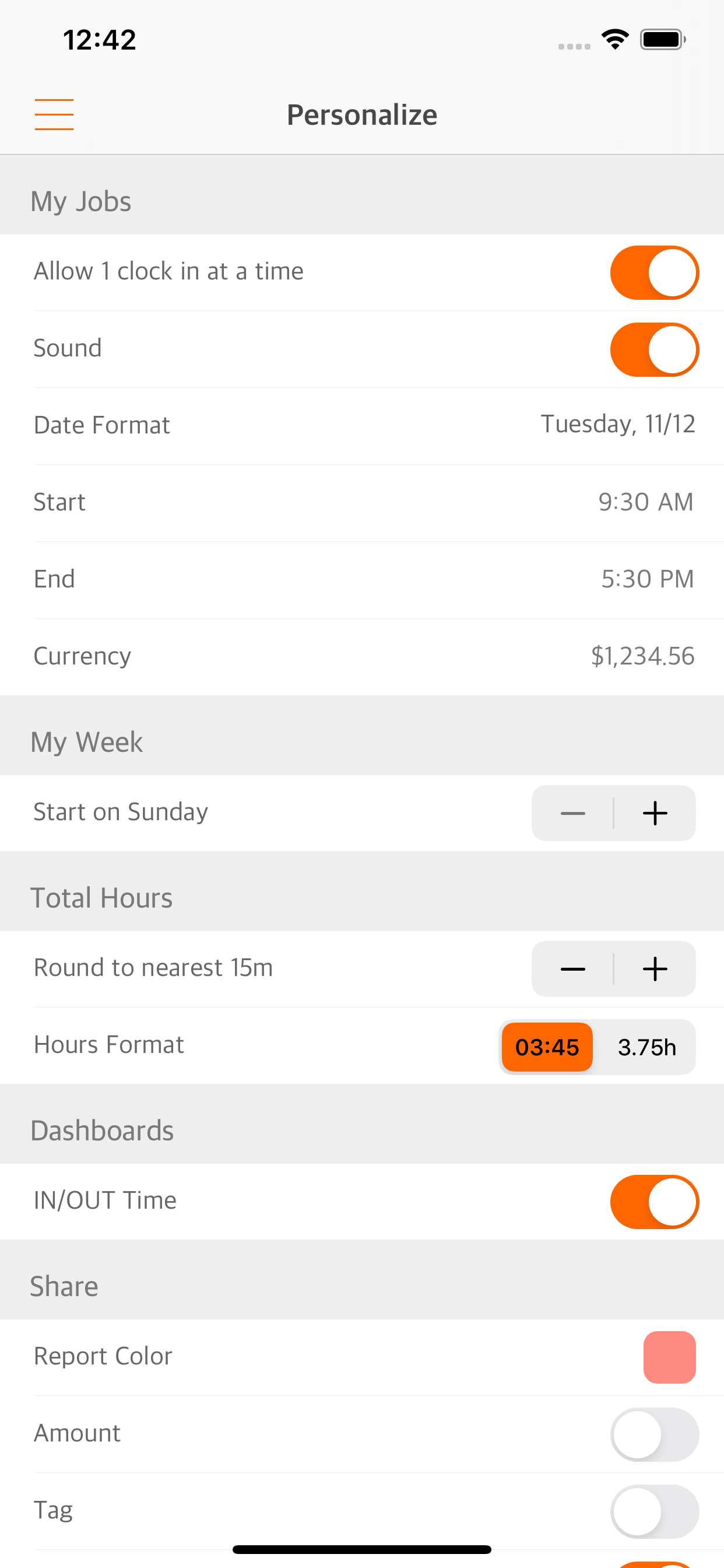
Task: Enable the Amount share switch
Action: click(655, 1434)
